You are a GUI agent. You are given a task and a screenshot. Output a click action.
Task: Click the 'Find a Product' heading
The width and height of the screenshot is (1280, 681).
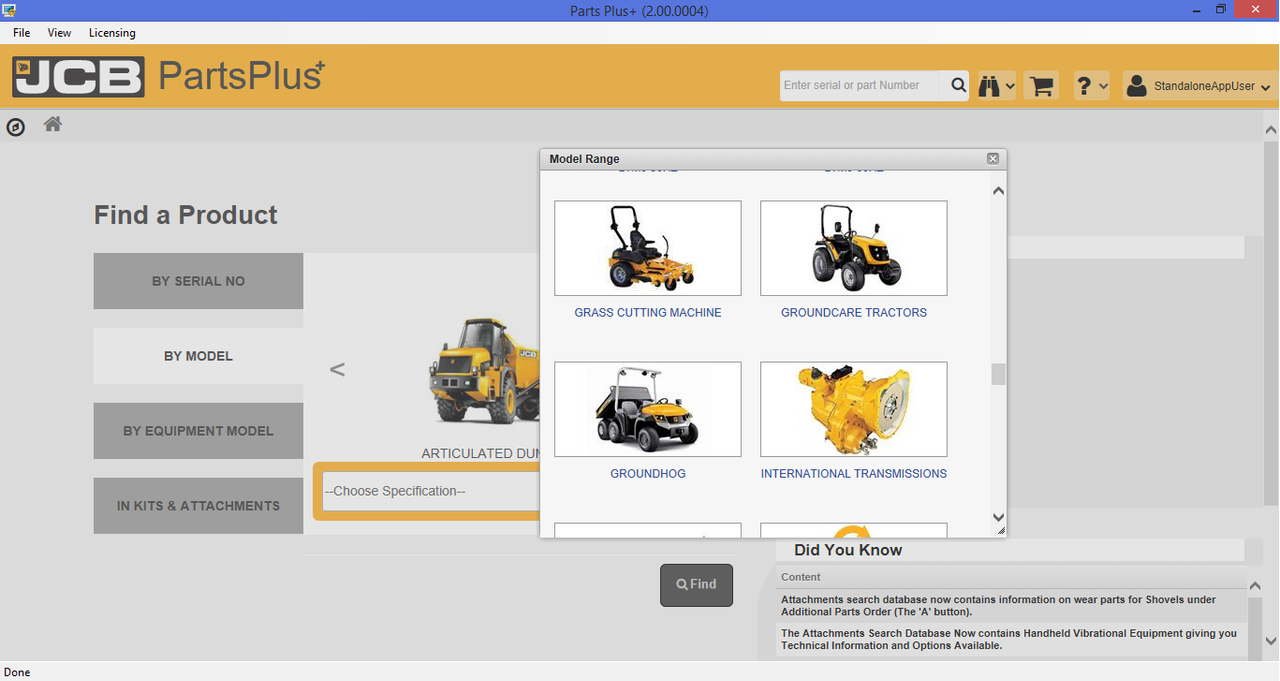click(186, 215)
